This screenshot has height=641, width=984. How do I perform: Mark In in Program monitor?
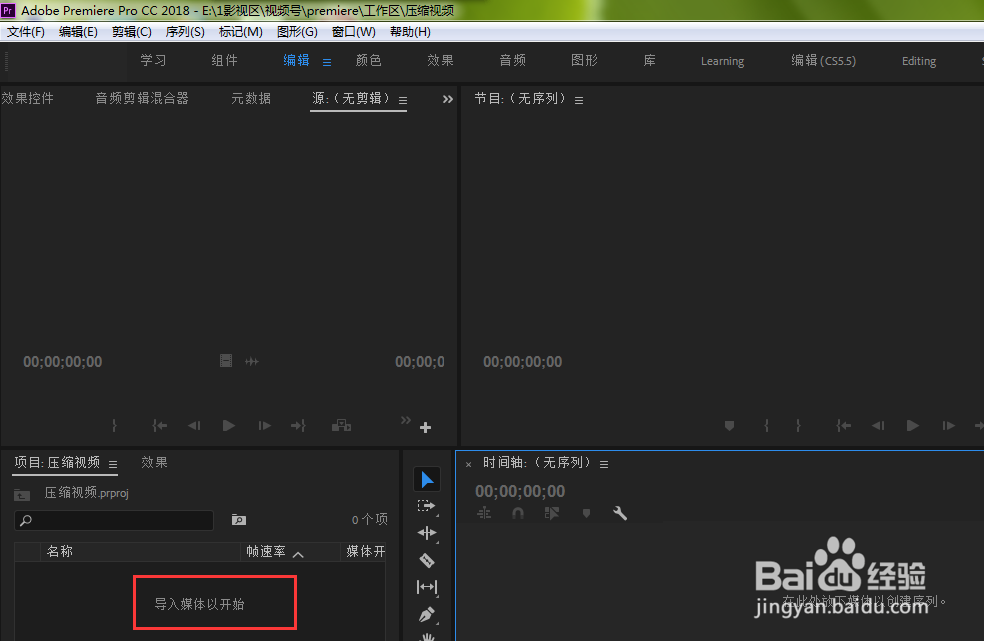point(766,426)
